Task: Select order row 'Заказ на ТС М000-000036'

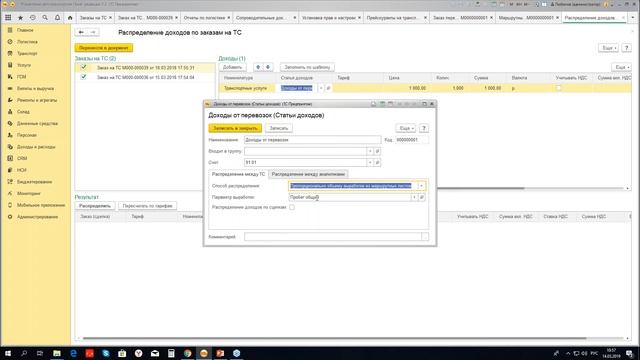Action: [145, 77]
